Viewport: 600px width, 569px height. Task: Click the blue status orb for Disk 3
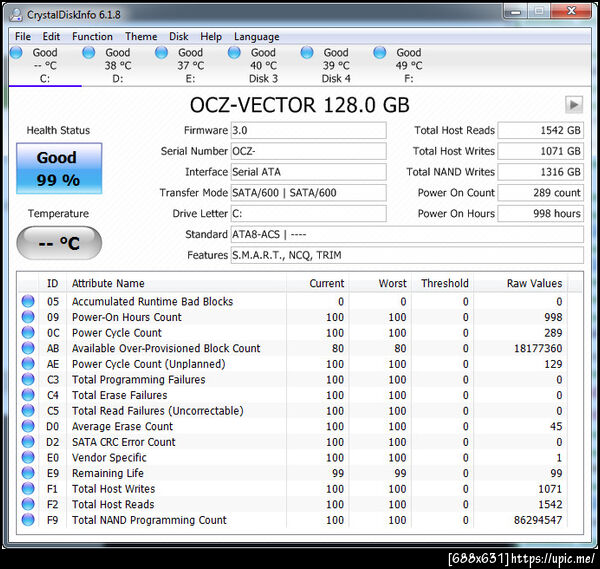(234, 52)
